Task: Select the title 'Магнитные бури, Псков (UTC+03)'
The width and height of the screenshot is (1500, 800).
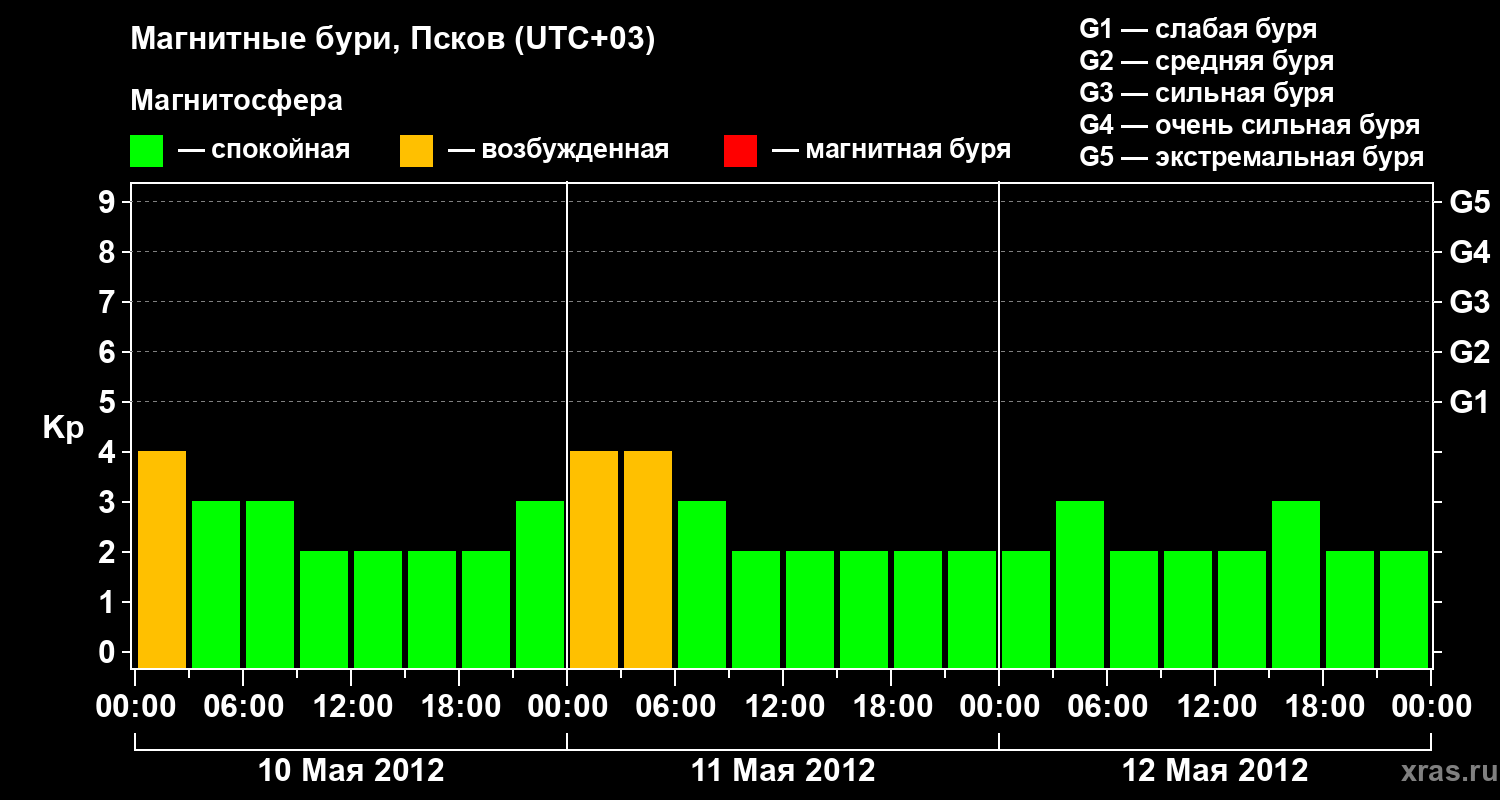Action: pos(393,40)
